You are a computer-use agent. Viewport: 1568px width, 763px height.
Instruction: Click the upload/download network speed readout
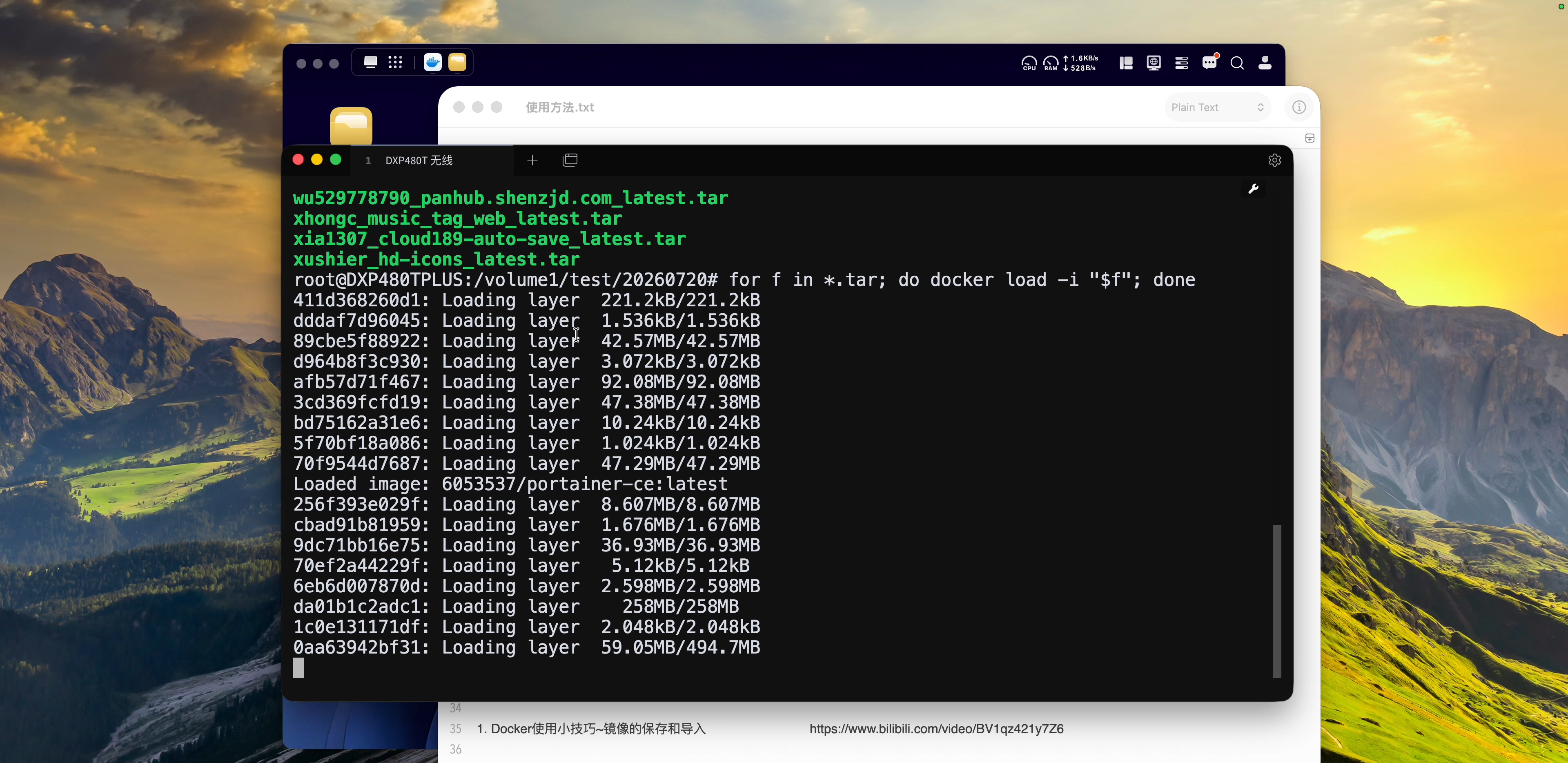(x=1080, y=63)
